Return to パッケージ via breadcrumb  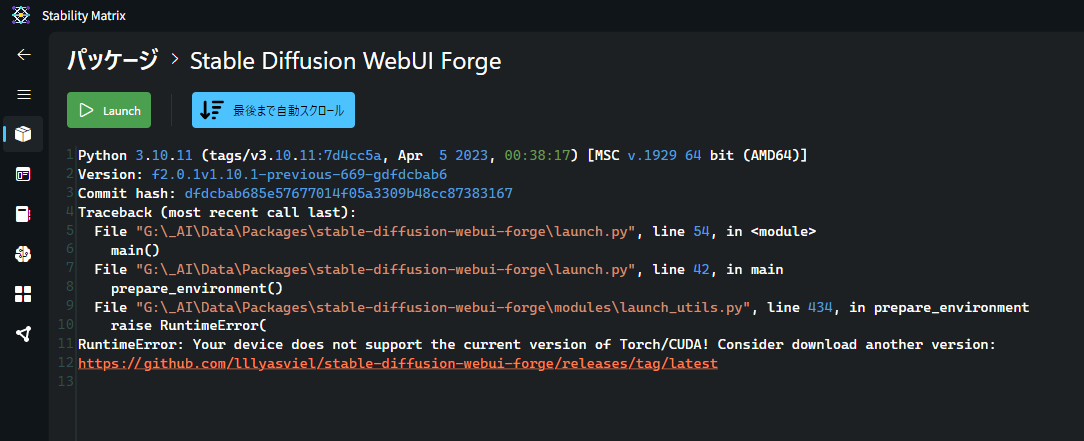113,61
